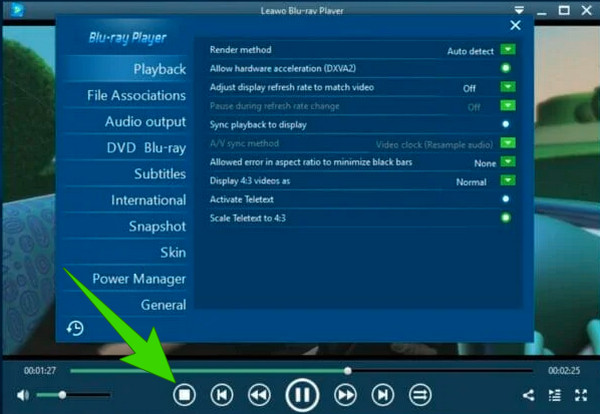The image size is (600, 414).
Task: Open the share icon
Action: [x=529, y=395]
